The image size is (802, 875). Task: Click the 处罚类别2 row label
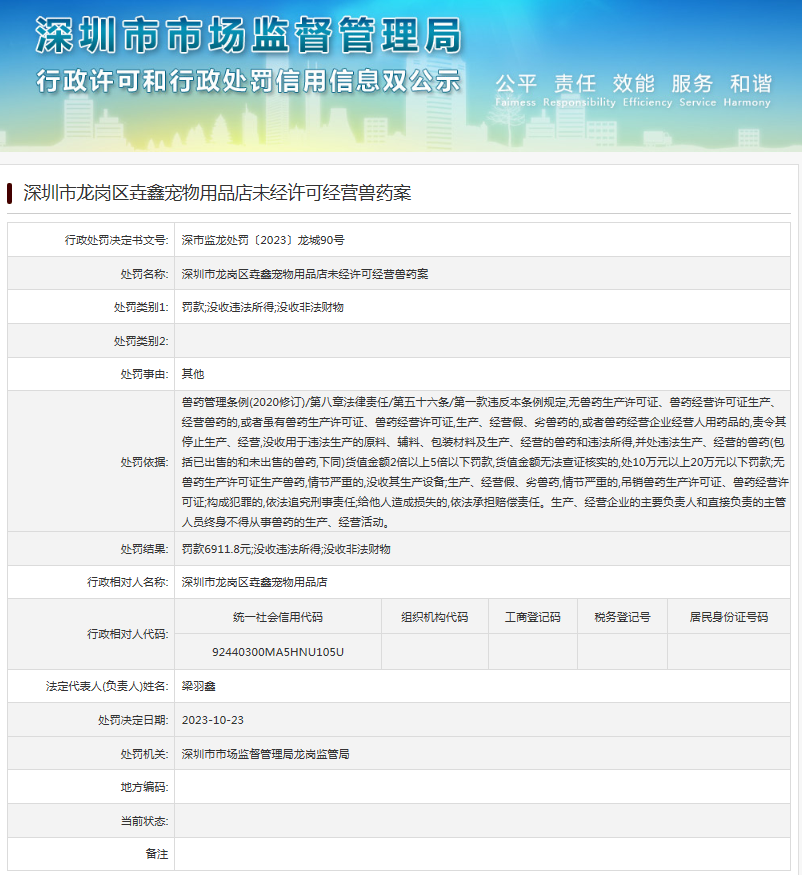pos(141,341)
